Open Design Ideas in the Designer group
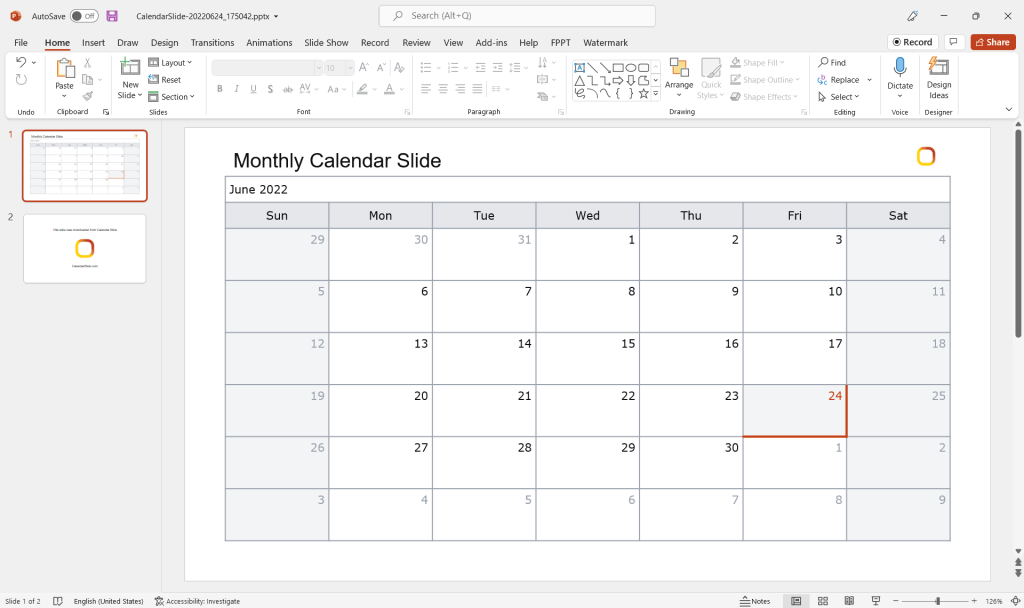 coord(938,80)
